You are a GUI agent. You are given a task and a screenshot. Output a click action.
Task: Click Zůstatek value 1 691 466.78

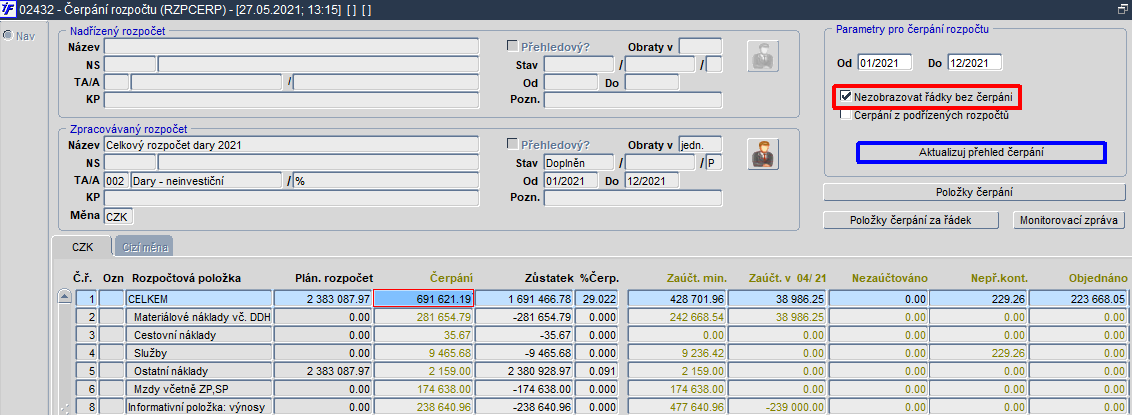[x=526, y=298]
